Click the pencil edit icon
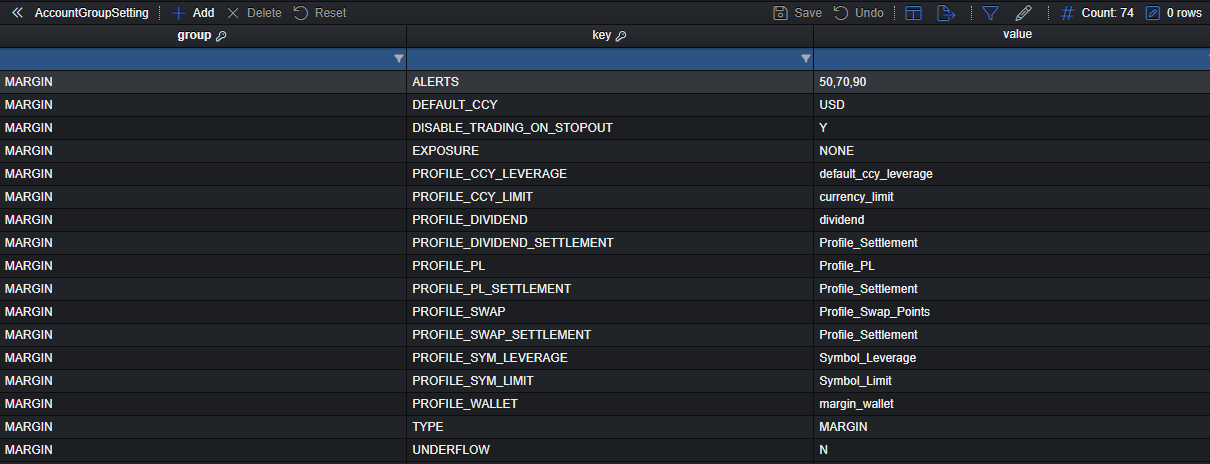 (x=1023, y=13)
